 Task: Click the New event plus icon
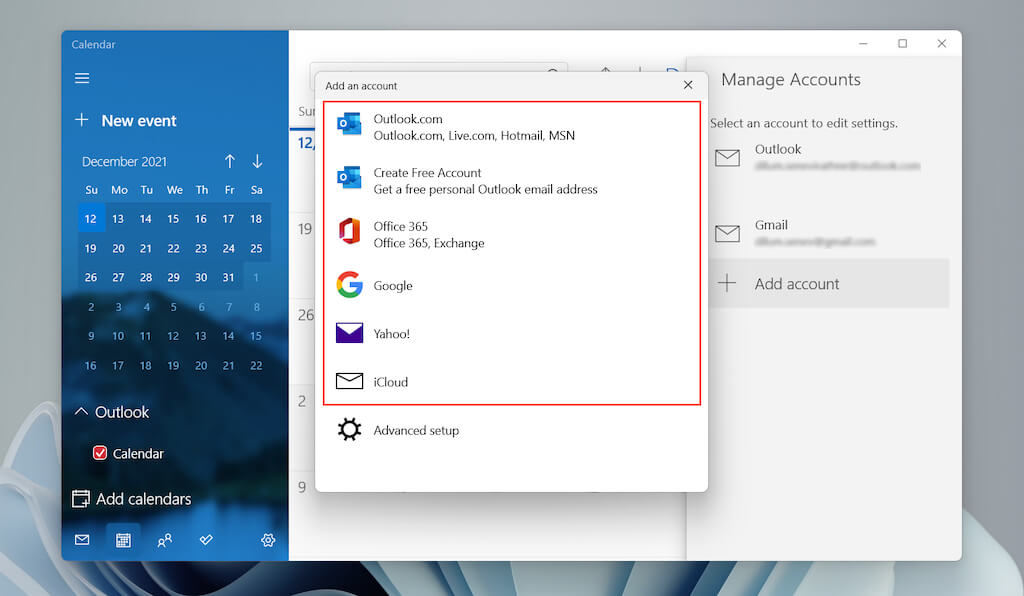click(x=82, y=120)
